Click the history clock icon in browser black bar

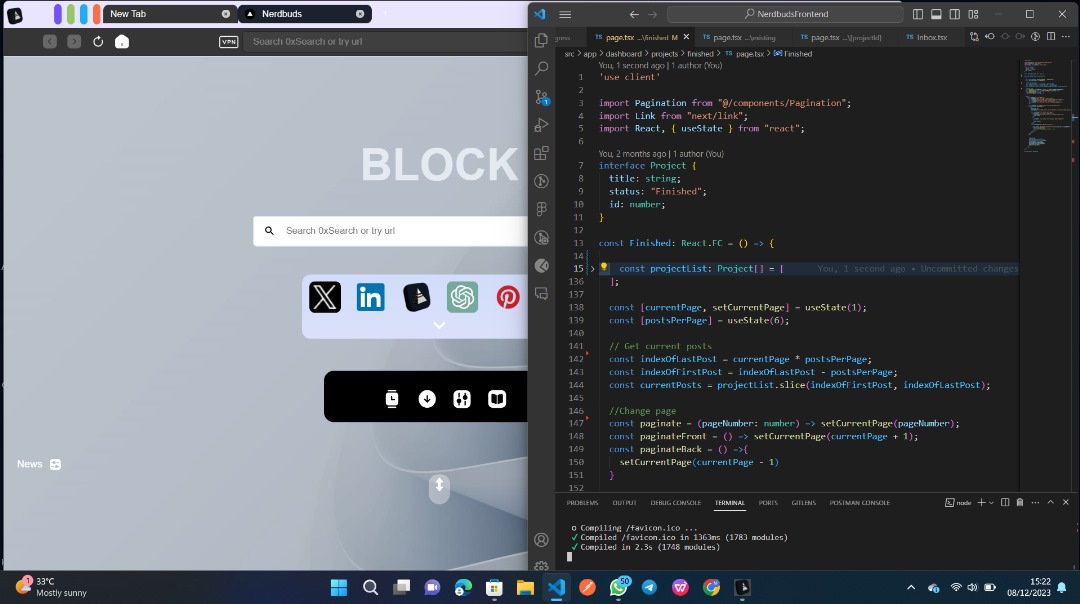392,399
